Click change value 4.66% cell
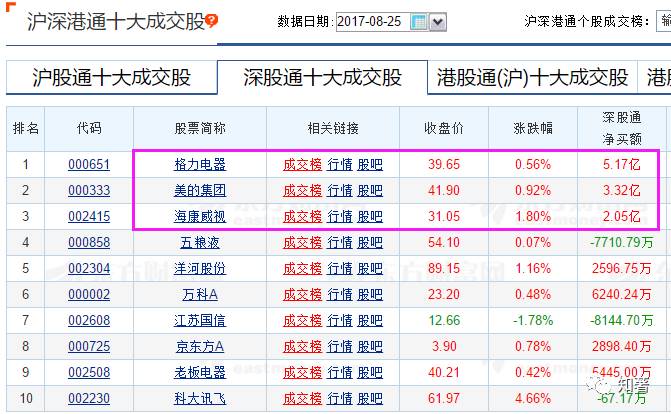Viewport: 671px width, 414px height. pos(533,399)
